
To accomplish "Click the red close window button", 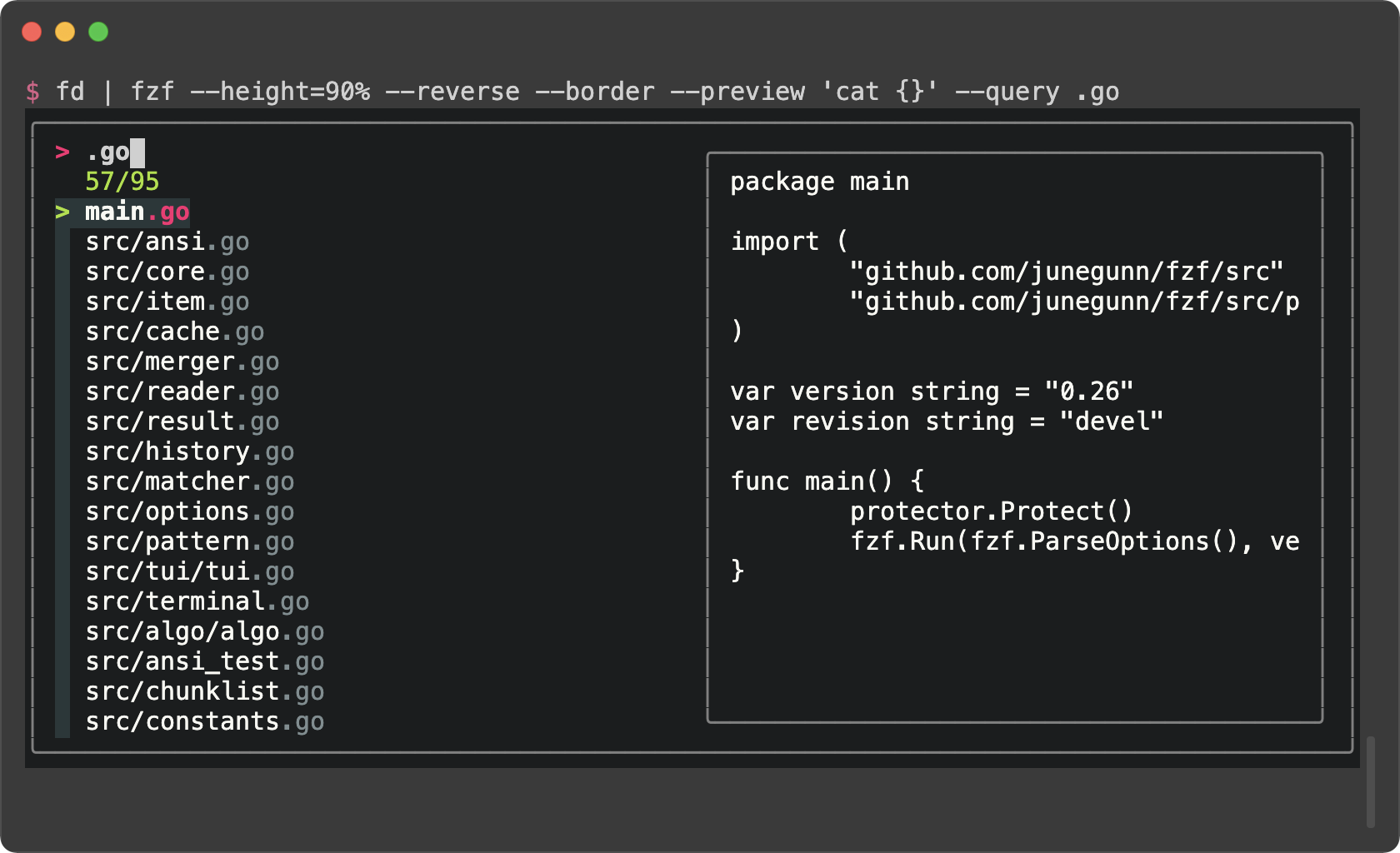I will [x=32, y=32].
